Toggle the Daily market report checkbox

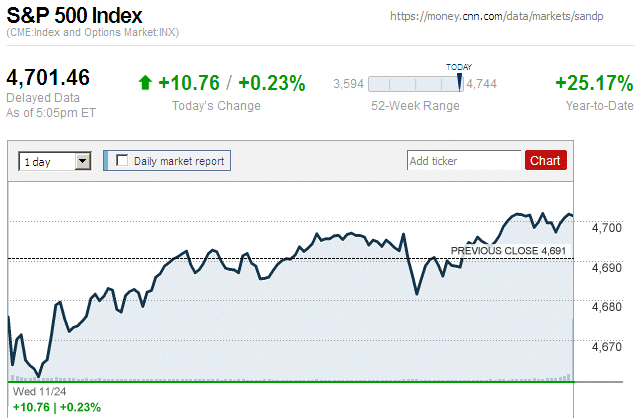coord(123,160)
